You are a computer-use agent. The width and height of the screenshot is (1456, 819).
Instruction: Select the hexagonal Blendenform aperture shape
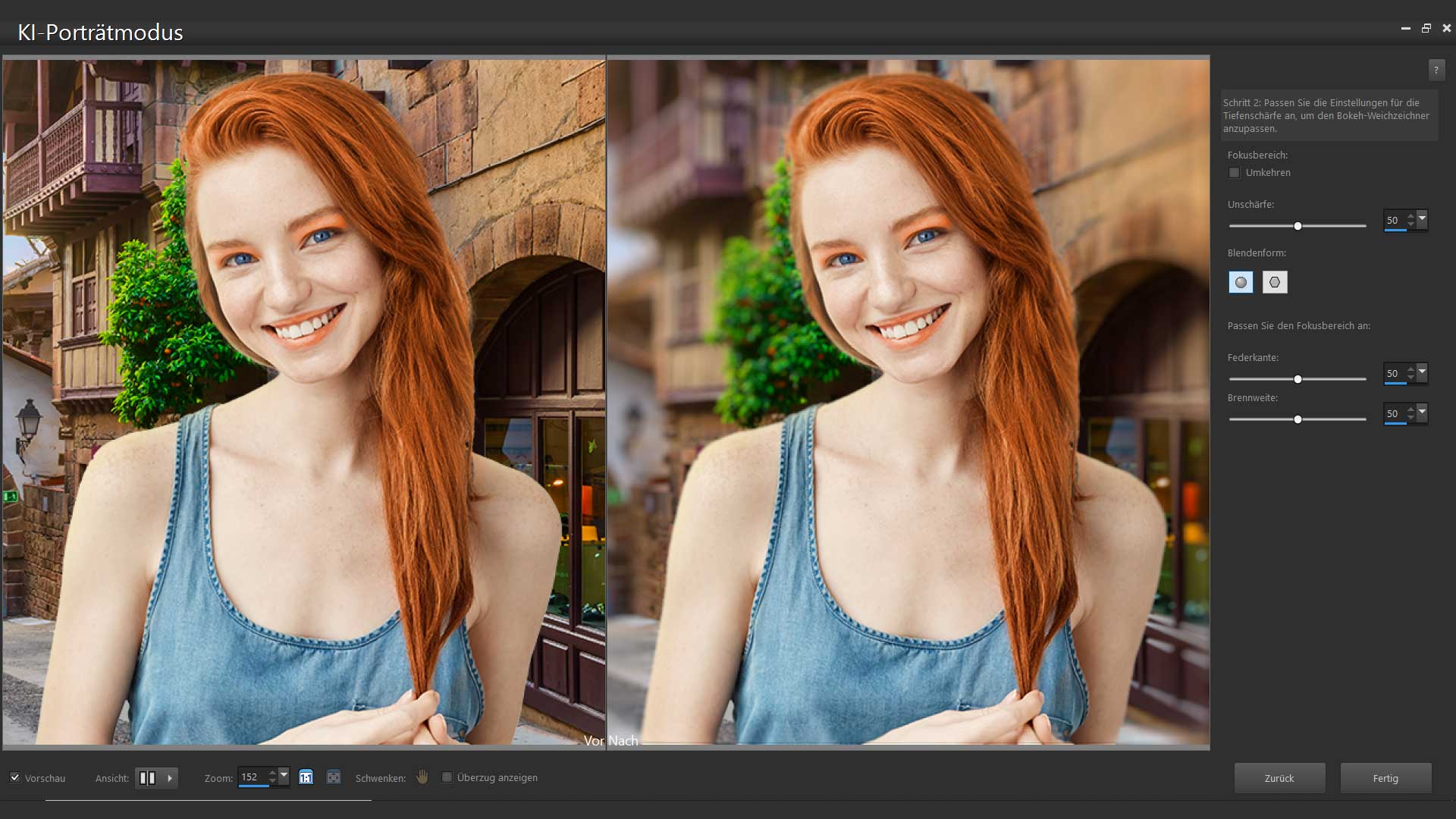pos(1275,281)
